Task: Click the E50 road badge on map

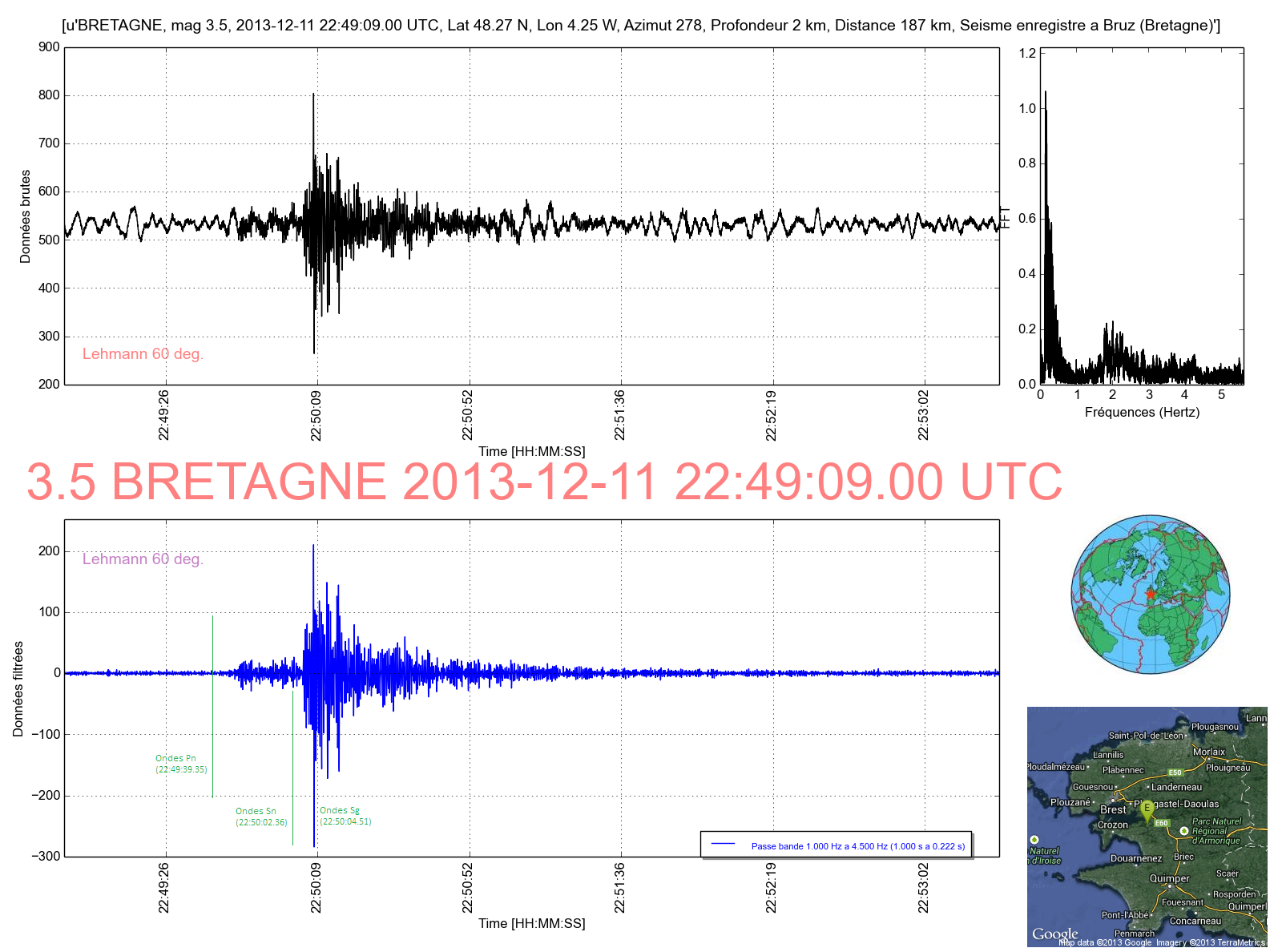Action: (x=1175, y=772)
